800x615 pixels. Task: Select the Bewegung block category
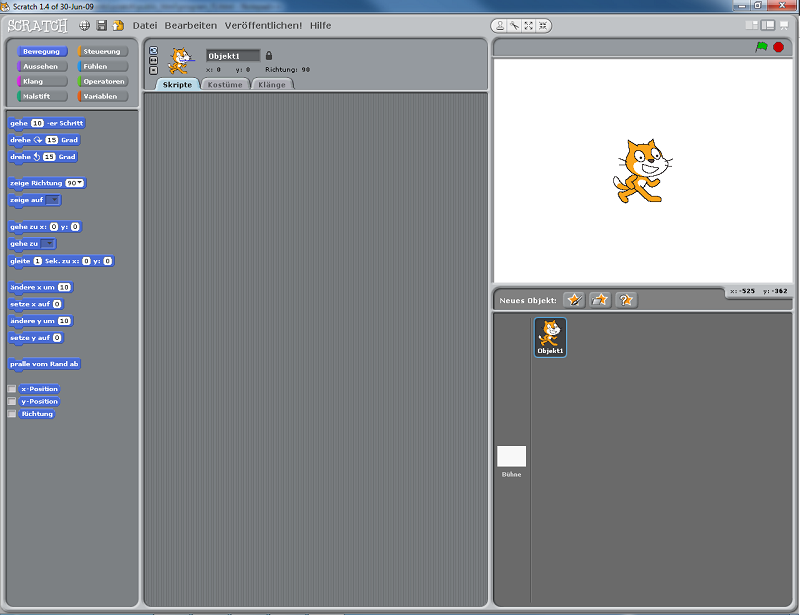click(x=42, y=52)
